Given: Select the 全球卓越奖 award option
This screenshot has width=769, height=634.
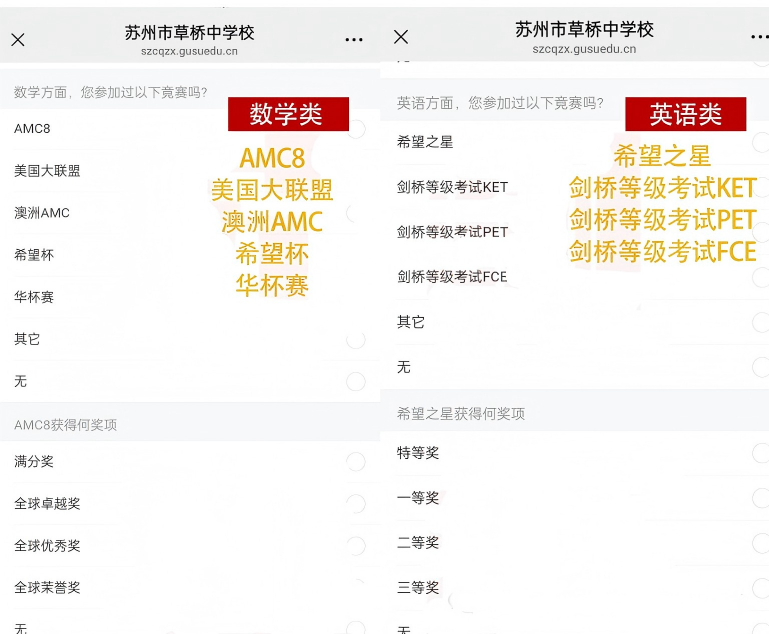Looking at the screenshot, I should (x=356, y=503).
